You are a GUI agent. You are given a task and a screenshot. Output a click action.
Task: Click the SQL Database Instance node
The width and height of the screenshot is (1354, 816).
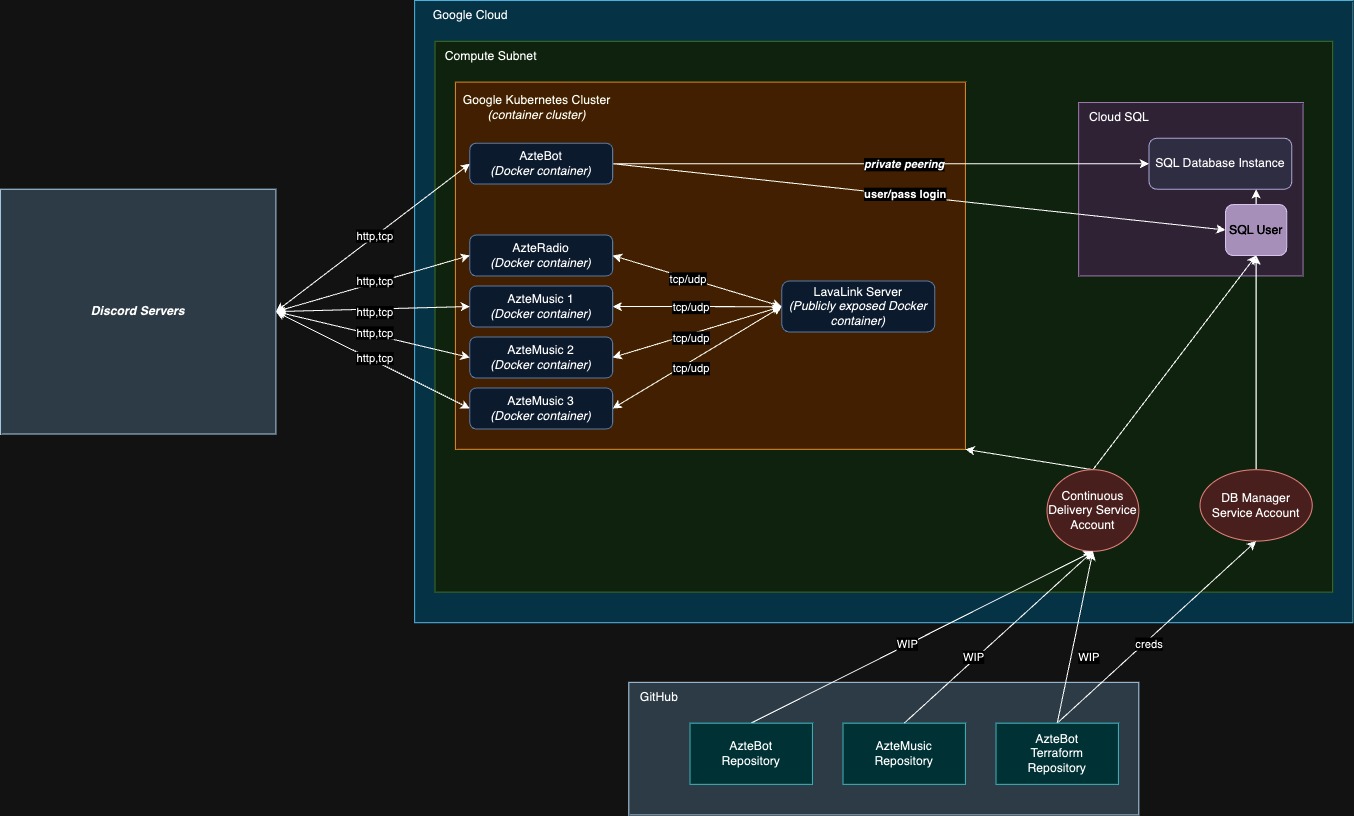click(x=1220, y=163)
